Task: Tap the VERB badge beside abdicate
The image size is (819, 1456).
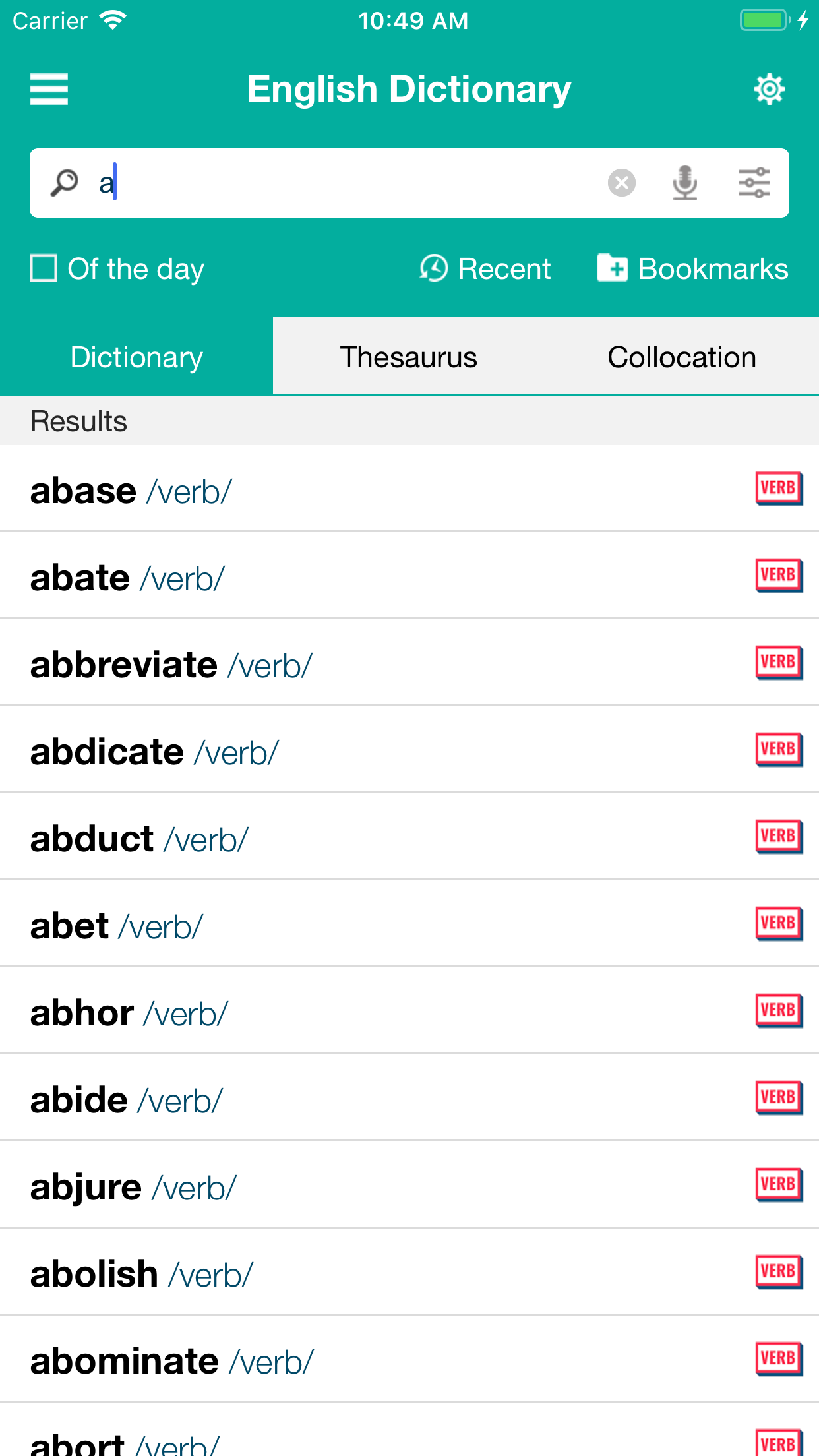Action: 778,750
